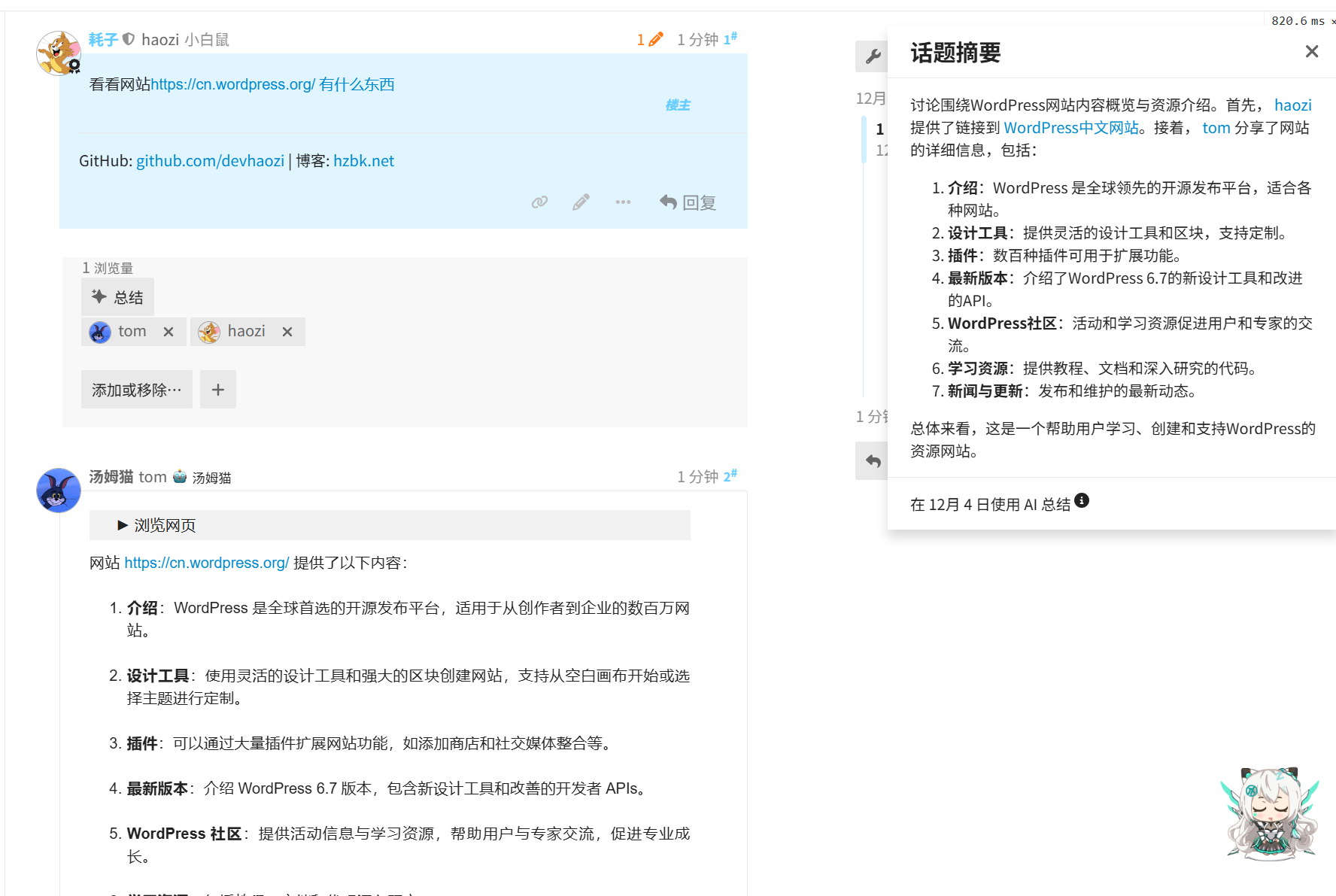1336x896 pixels.
Task: Click 添加或移除… button
Action: pyautogui.click(x=137, y=390)
